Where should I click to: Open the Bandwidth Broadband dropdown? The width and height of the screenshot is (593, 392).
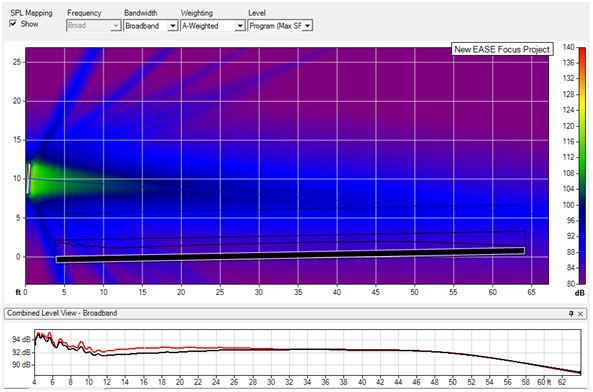[151, 26]
